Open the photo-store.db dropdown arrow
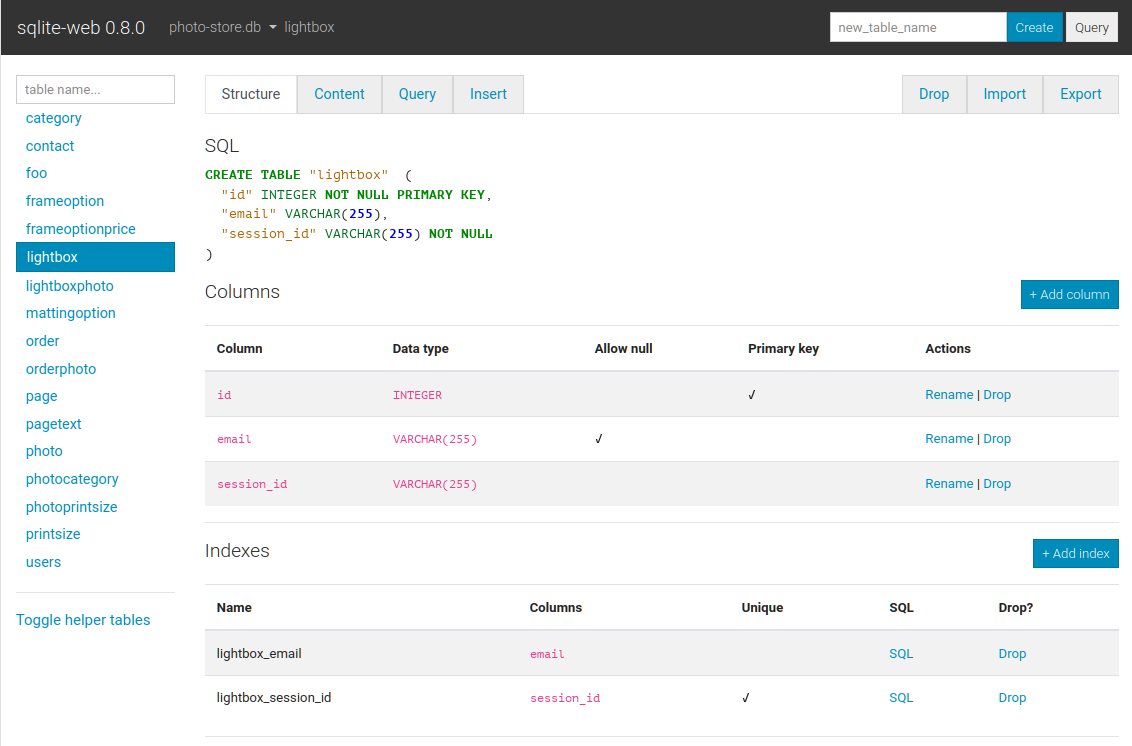 tap(272, 27)
